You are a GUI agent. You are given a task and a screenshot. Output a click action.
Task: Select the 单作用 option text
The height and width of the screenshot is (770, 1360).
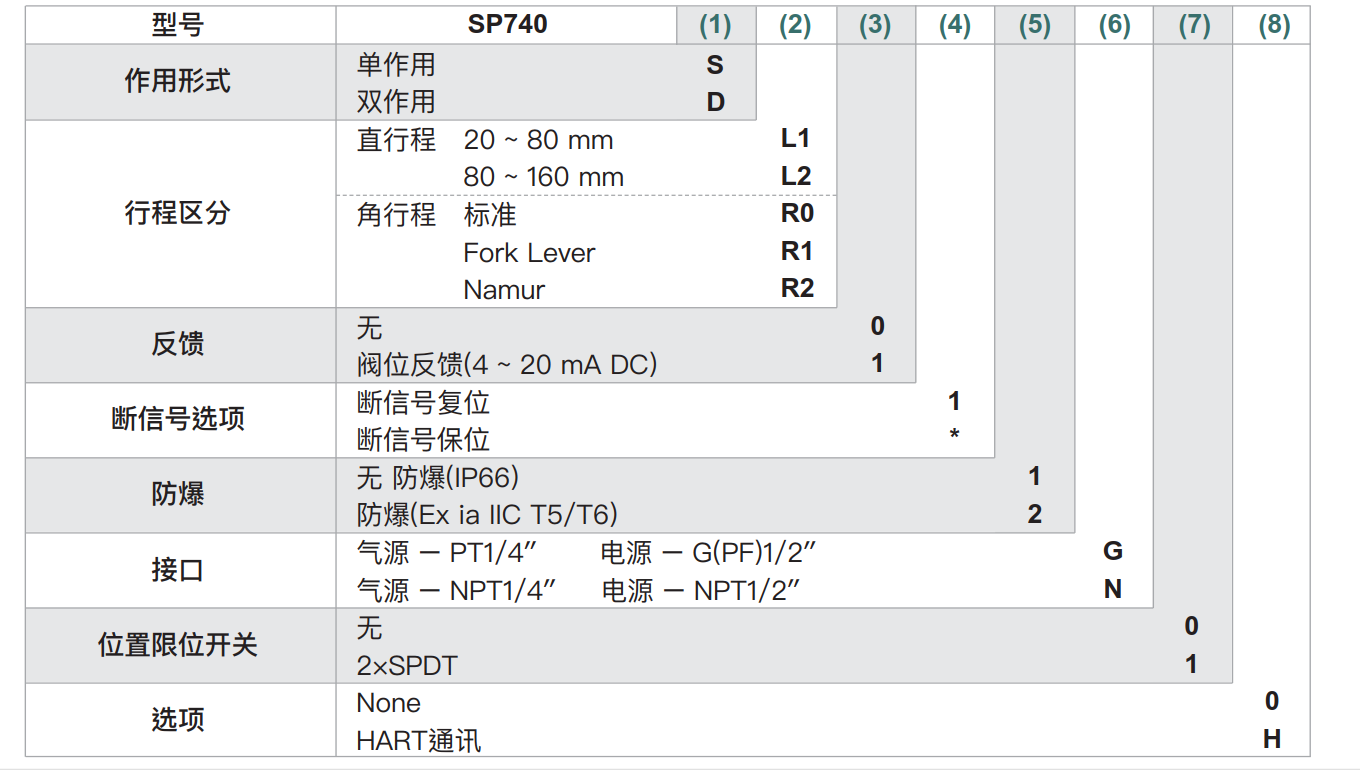click(x=396, y=65)
